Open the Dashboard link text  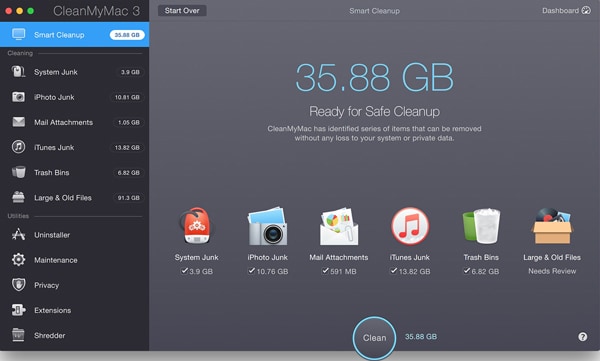560,11
